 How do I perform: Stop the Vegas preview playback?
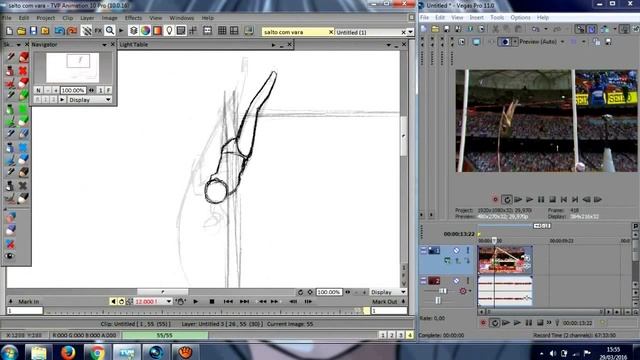(x=552, y=200)
